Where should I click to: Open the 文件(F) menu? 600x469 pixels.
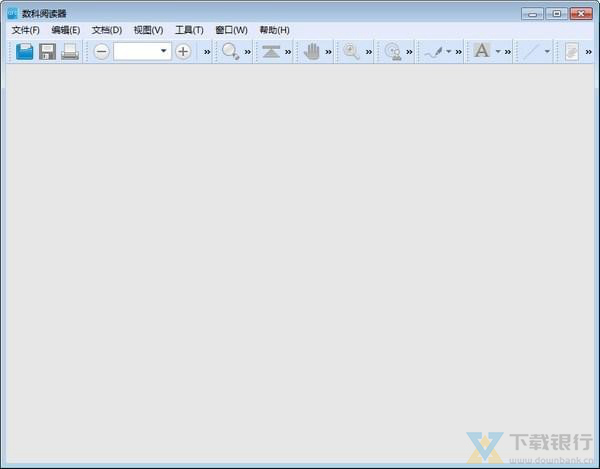[x=25, y=30]
